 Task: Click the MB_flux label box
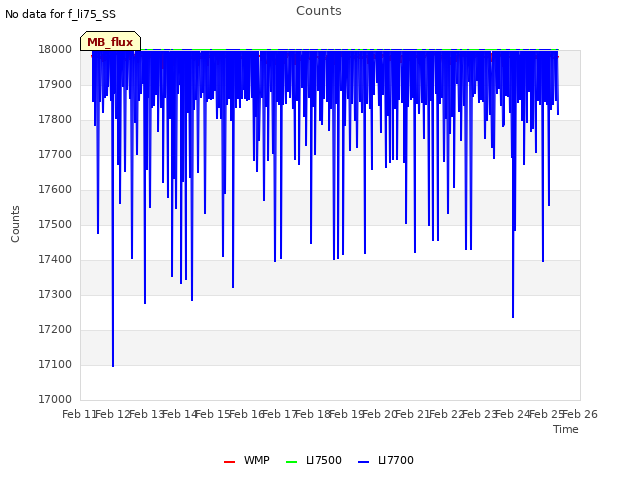110,42
